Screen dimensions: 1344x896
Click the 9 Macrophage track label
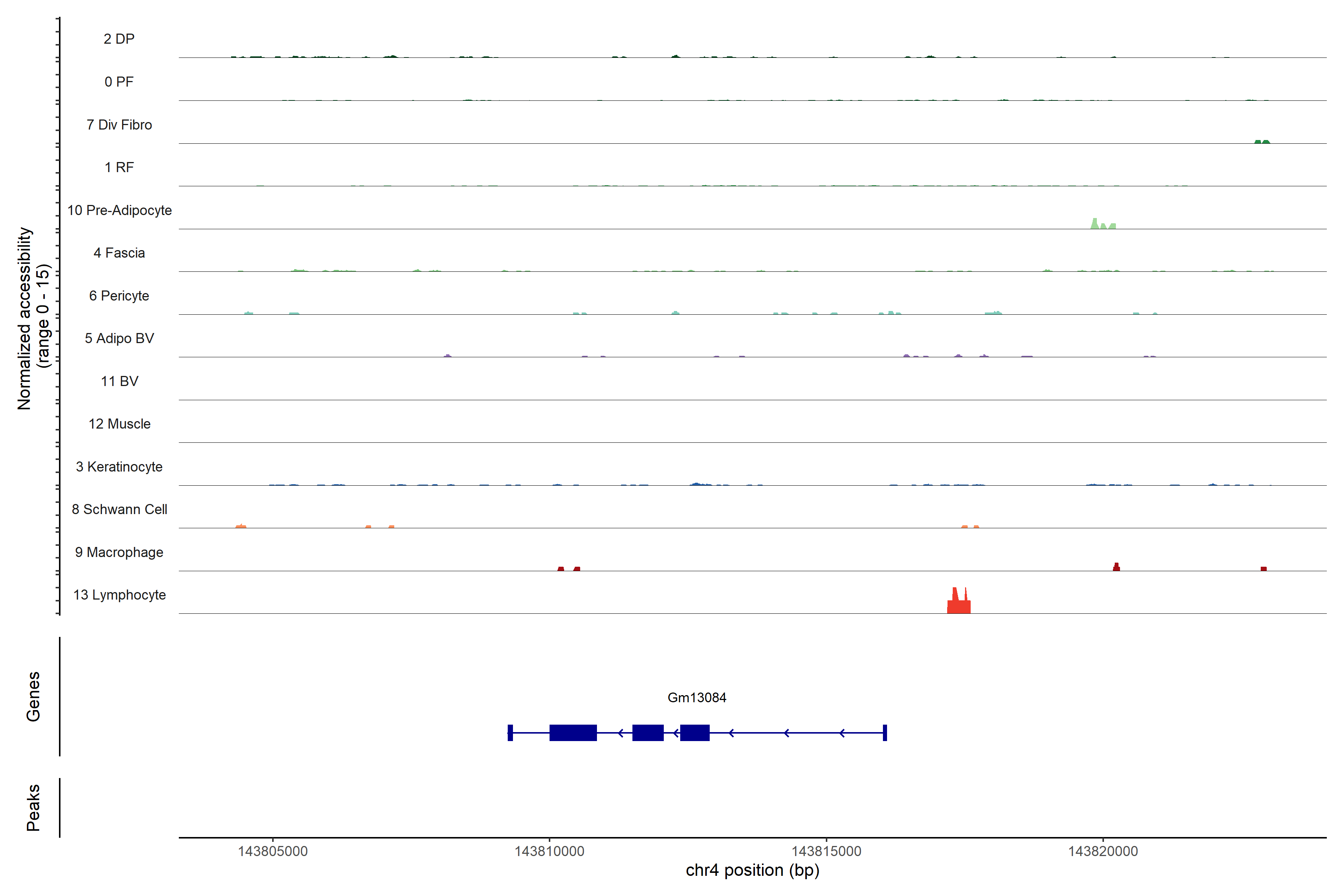click(119, 552)
